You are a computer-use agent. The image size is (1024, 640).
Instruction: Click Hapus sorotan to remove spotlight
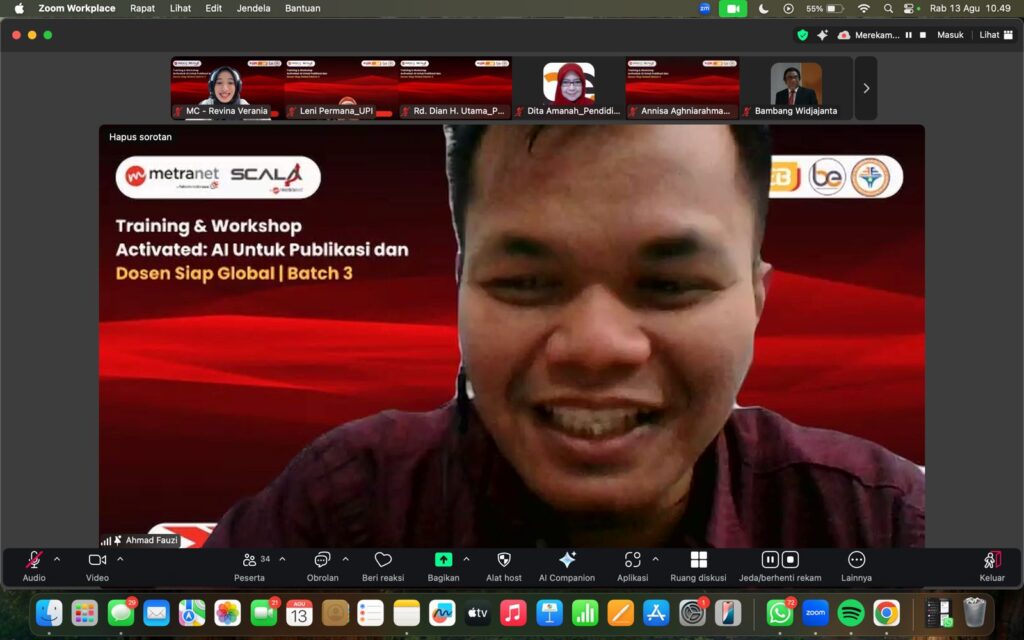click(x=140, y=137)
